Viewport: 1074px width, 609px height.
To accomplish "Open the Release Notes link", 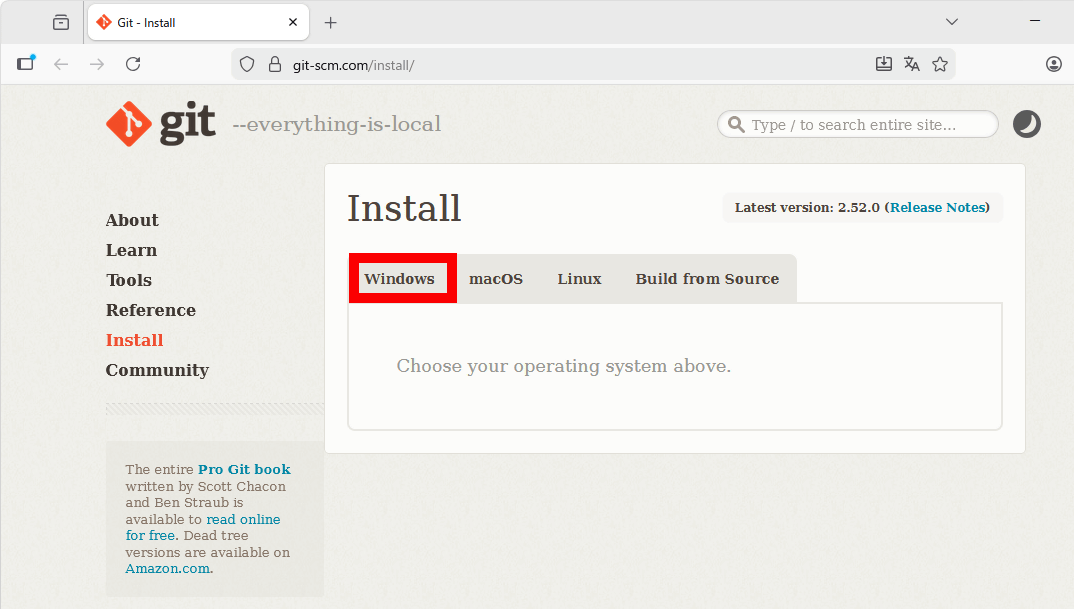I will pos(937,208).
